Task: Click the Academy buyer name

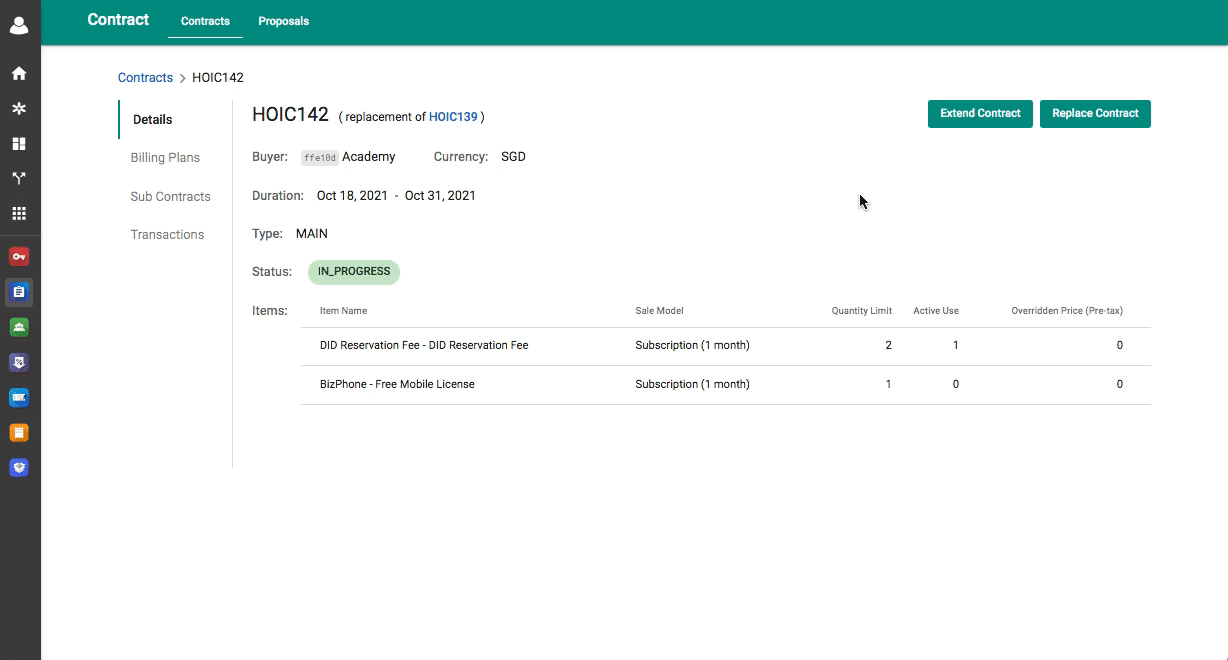Action: click(369, 157)
